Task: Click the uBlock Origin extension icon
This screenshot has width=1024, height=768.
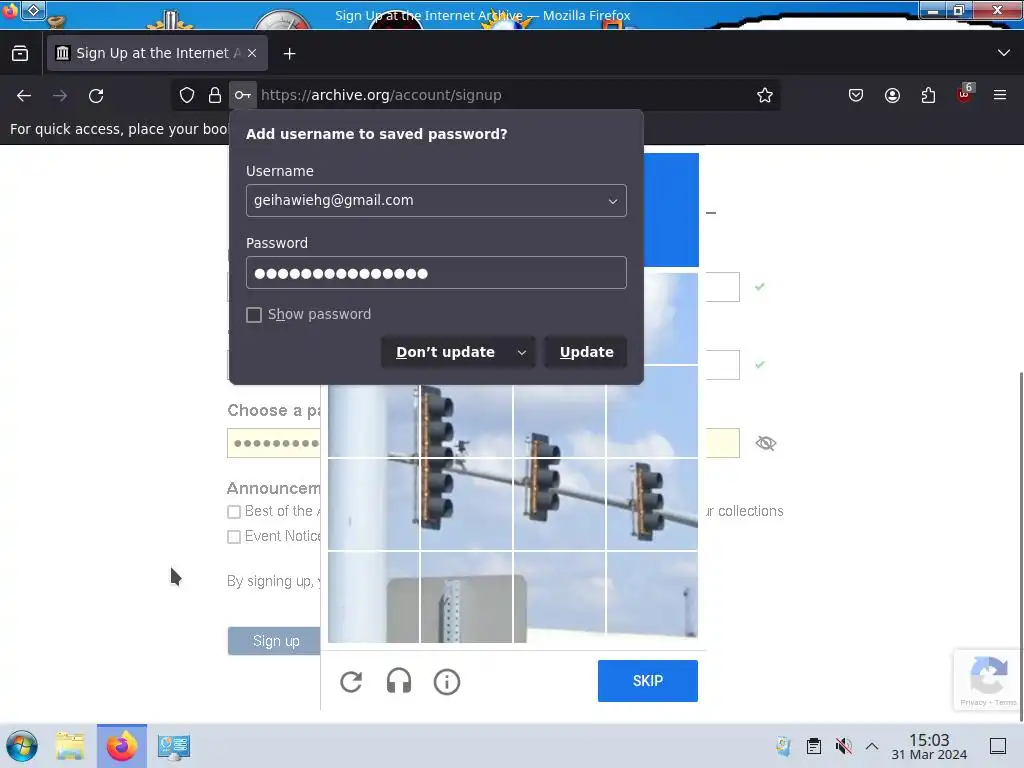Action: click(x=965, y=94)
